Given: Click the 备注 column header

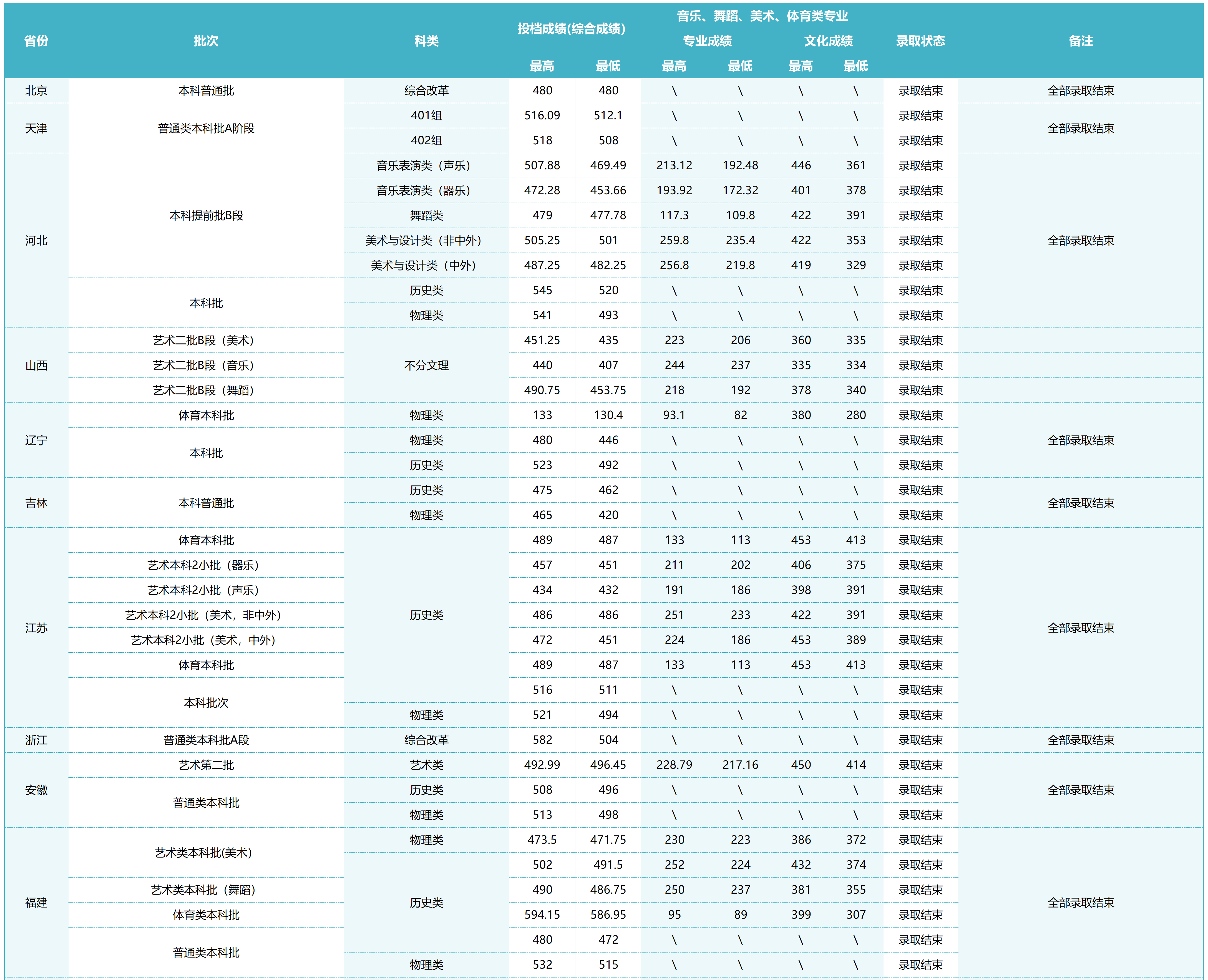Looking at the screenshot, I should click(x=1080, y=41).
